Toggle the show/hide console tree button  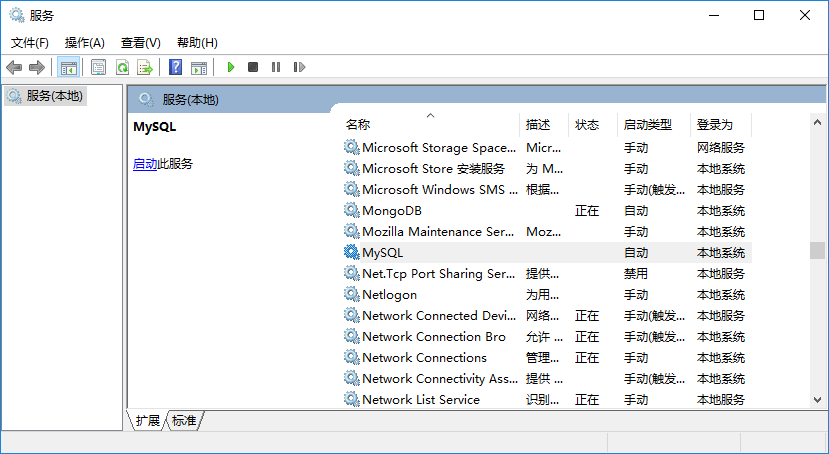click(x=69, y=67)
